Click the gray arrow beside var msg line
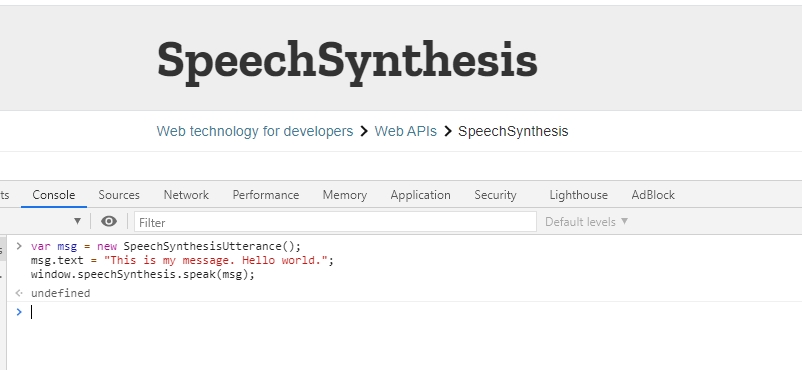This screenshot has height=370, width=802. tap(19, 246)
